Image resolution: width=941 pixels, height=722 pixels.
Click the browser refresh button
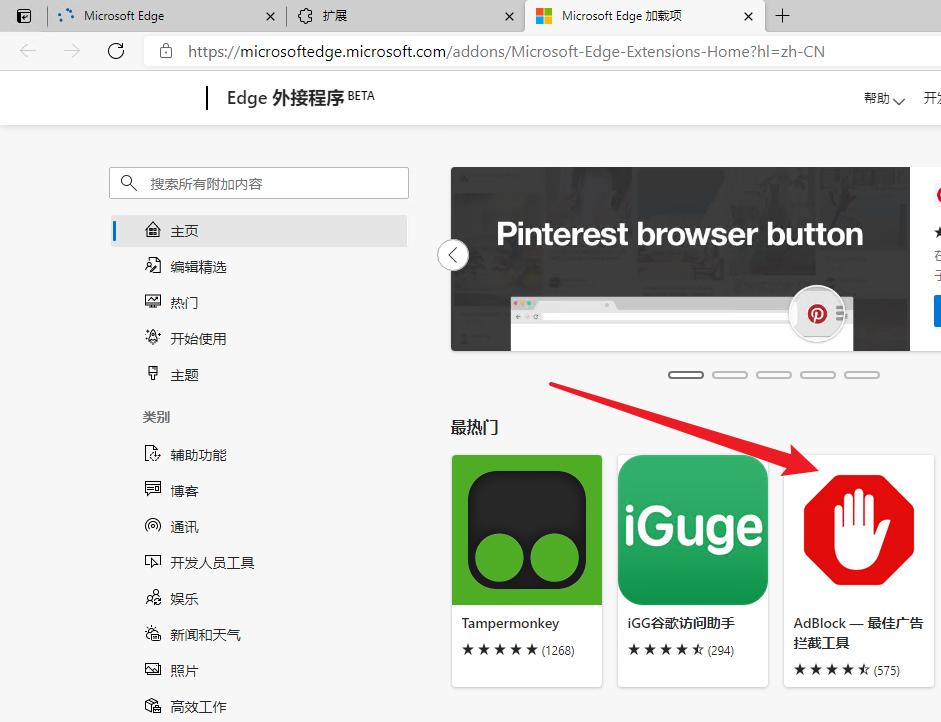116,51
